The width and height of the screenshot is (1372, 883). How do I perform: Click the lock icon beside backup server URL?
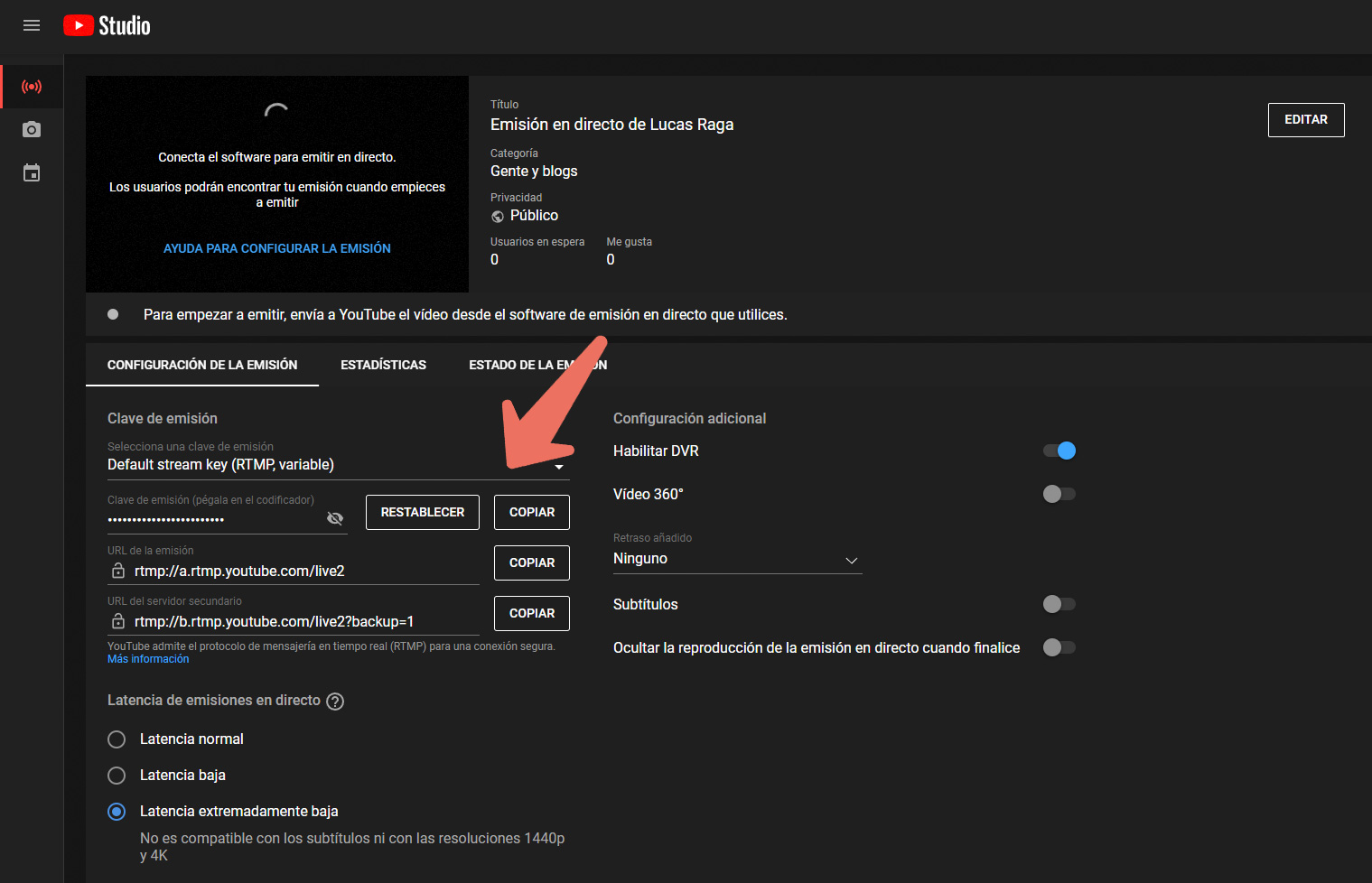[x=118, y=621]
